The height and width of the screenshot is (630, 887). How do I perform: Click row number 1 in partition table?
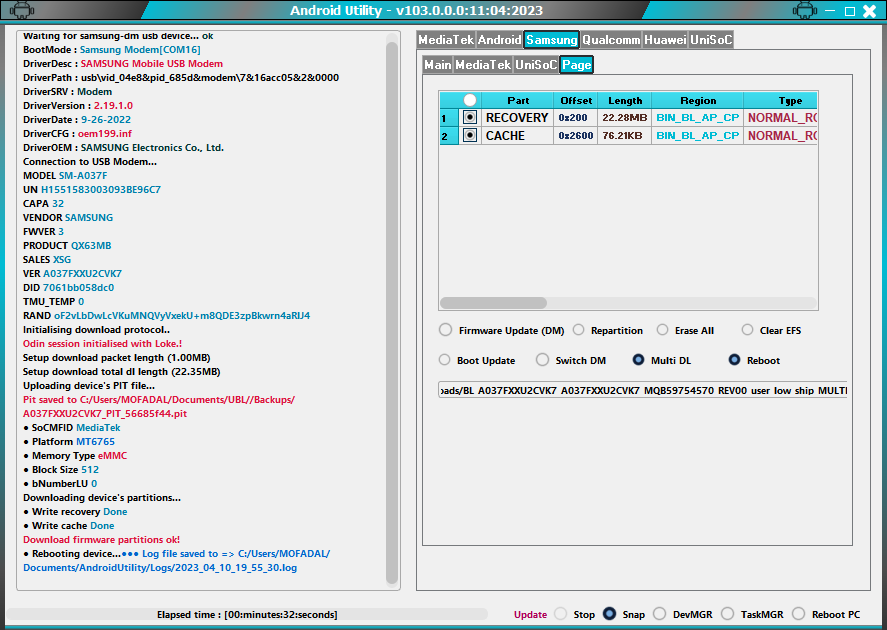449,118
